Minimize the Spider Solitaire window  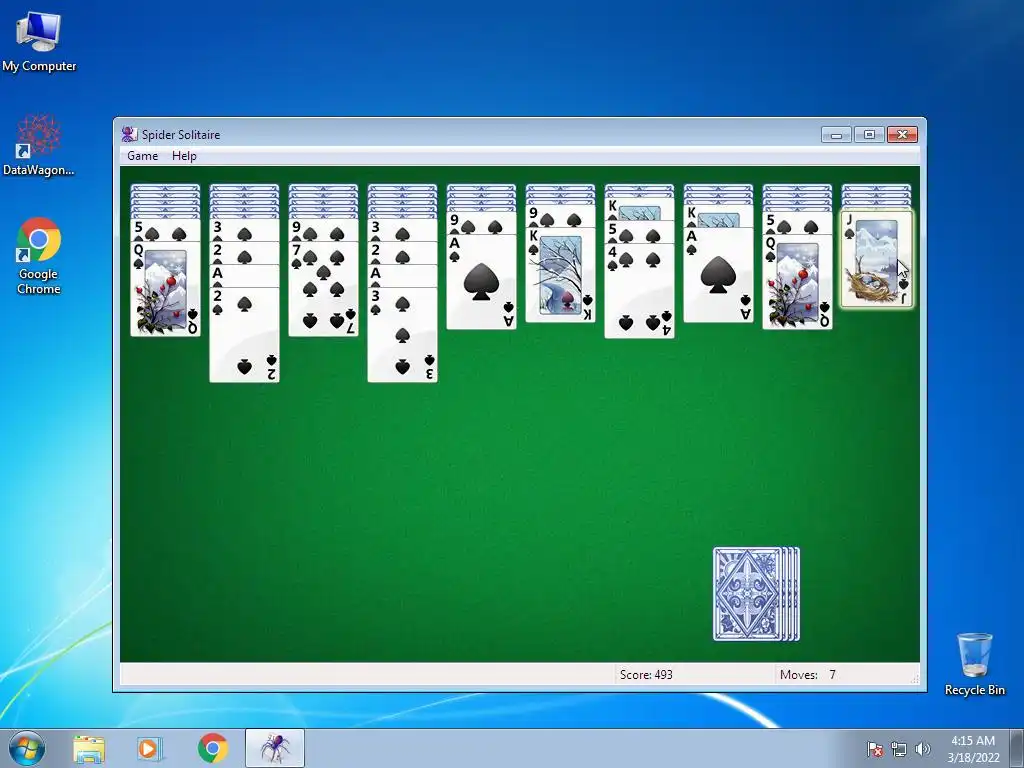pyautogui.click(x=837, y=135)
